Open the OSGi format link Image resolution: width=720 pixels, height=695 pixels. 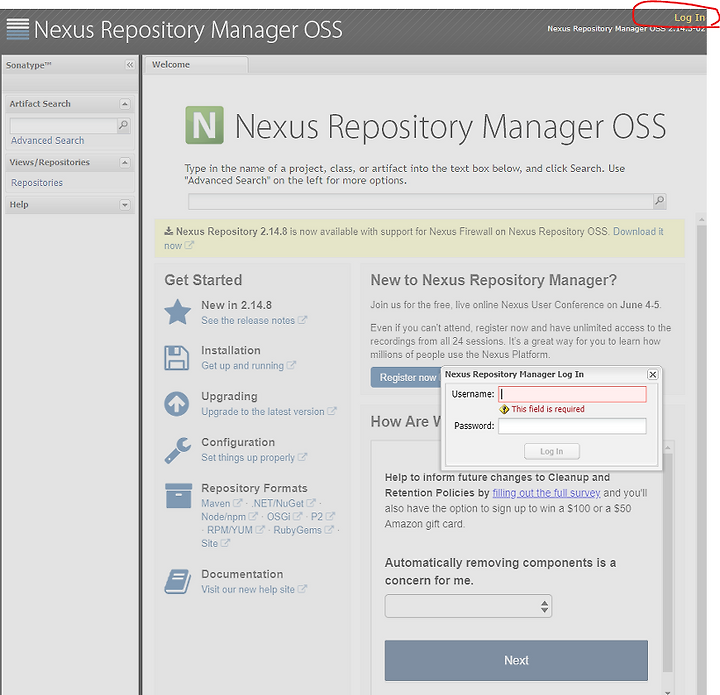(x=279, y=517)
